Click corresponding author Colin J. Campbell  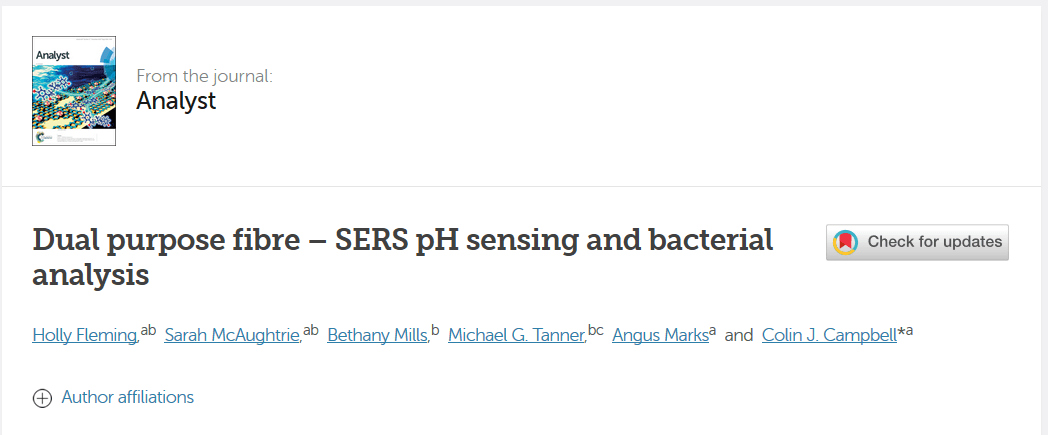(x=829, y=335)
